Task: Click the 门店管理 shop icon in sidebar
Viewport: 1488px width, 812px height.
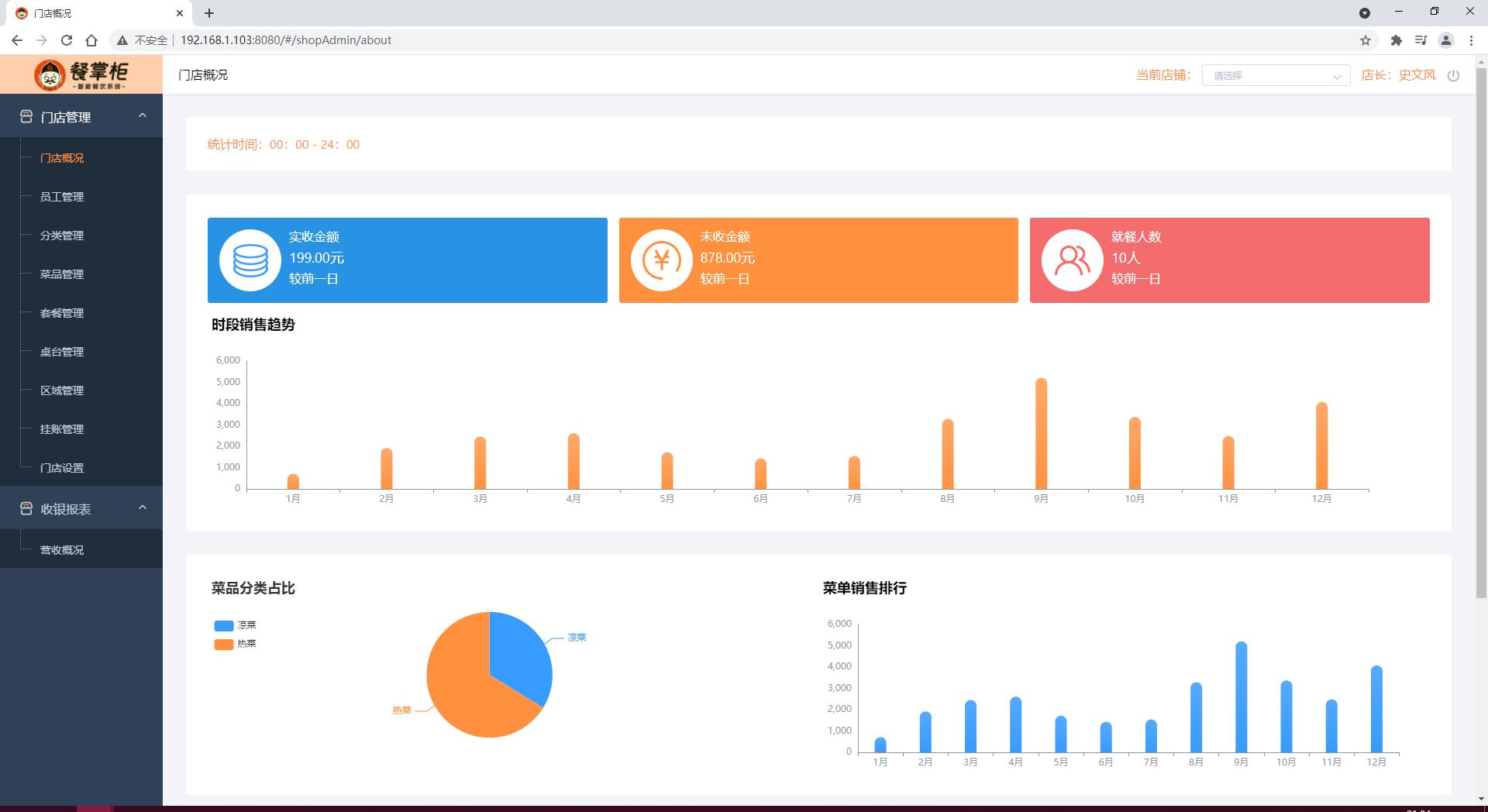Action: click(26, 117)
